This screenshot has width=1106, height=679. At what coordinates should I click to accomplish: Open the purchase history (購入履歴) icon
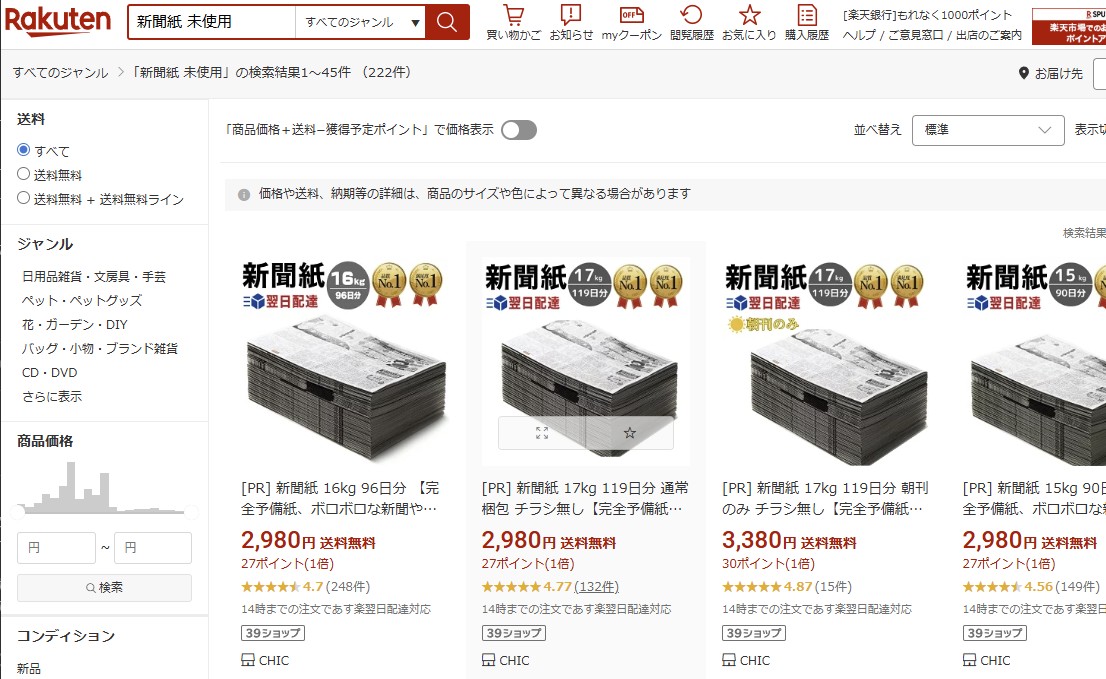807,22
